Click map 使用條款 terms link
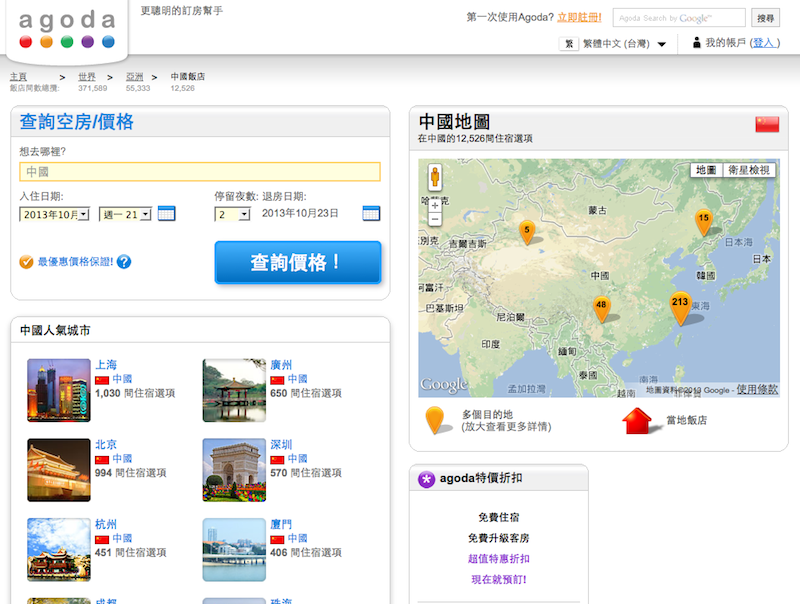The width and height of the screenshot is (800, 604). pyautogui.click(x=757, y=389)
